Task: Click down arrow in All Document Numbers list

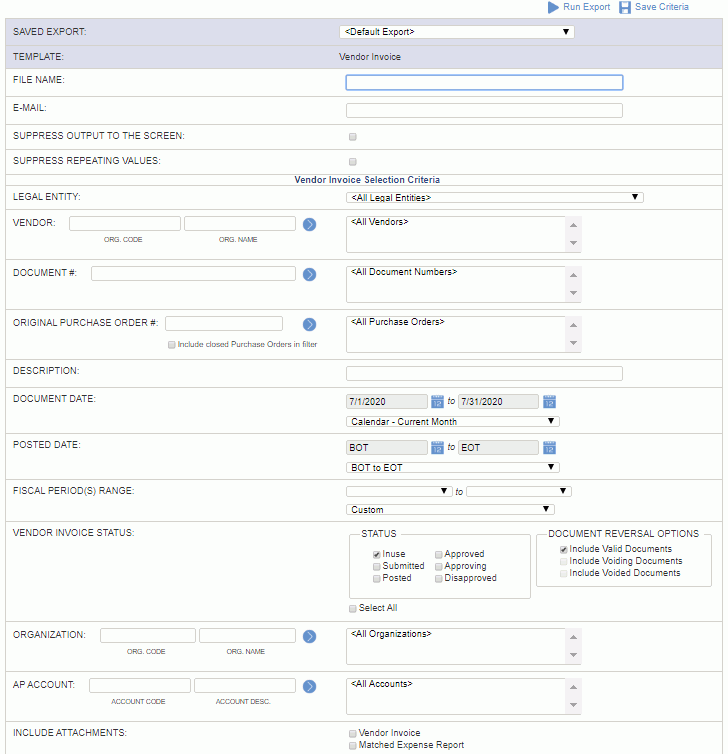Action: pyautogui.click(x=573, y=293)
